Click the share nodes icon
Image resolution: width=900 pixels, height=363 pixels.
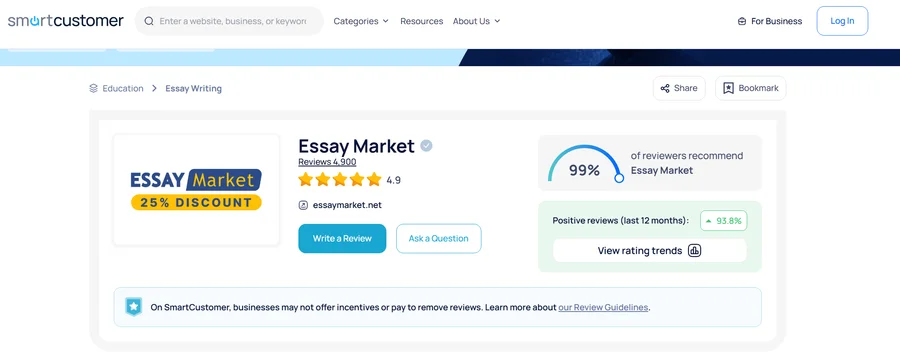[x=665, y=88]
